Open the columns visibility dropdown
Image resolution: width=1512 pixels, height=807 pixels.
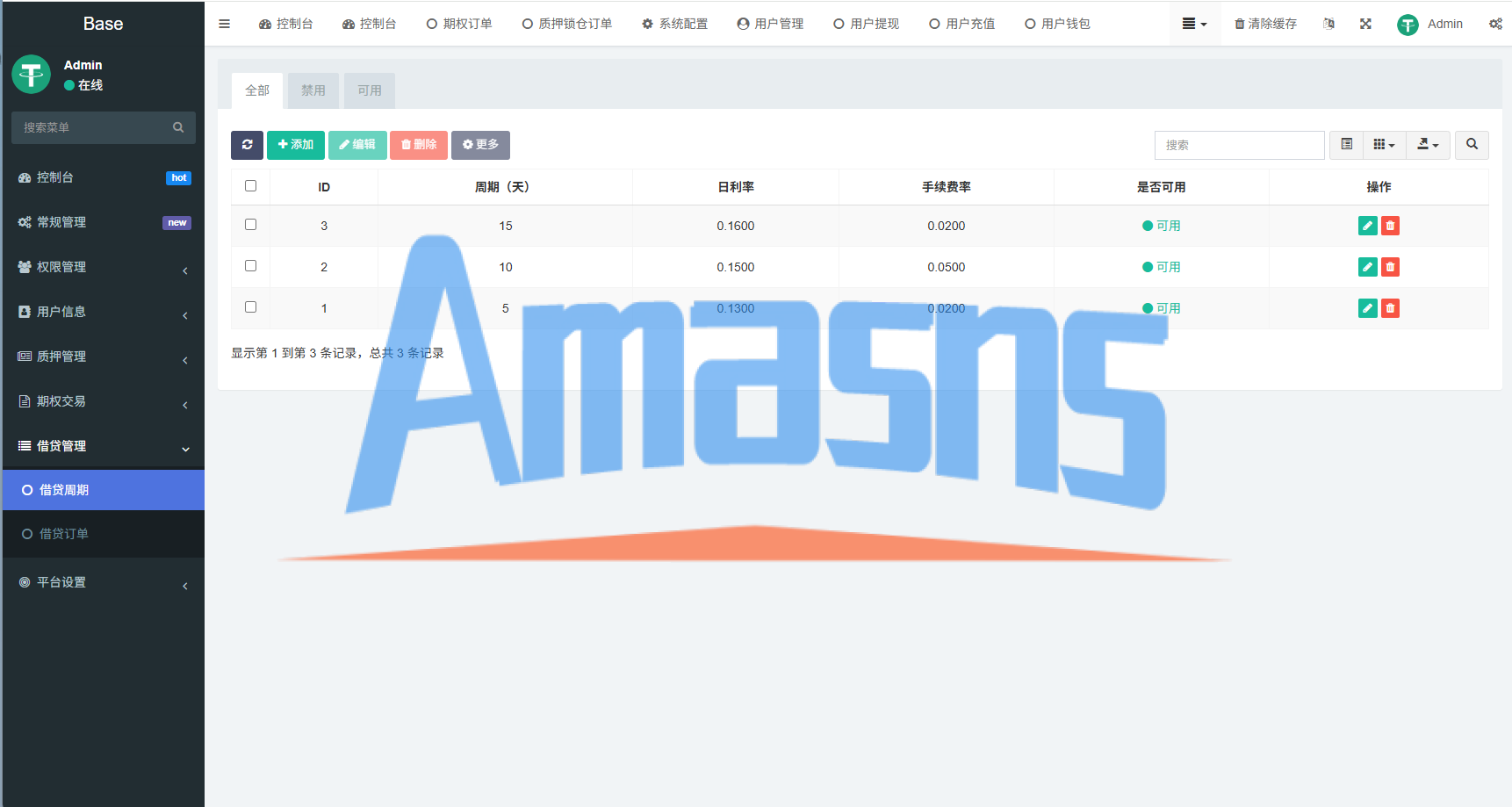(x=1385, y=145)
